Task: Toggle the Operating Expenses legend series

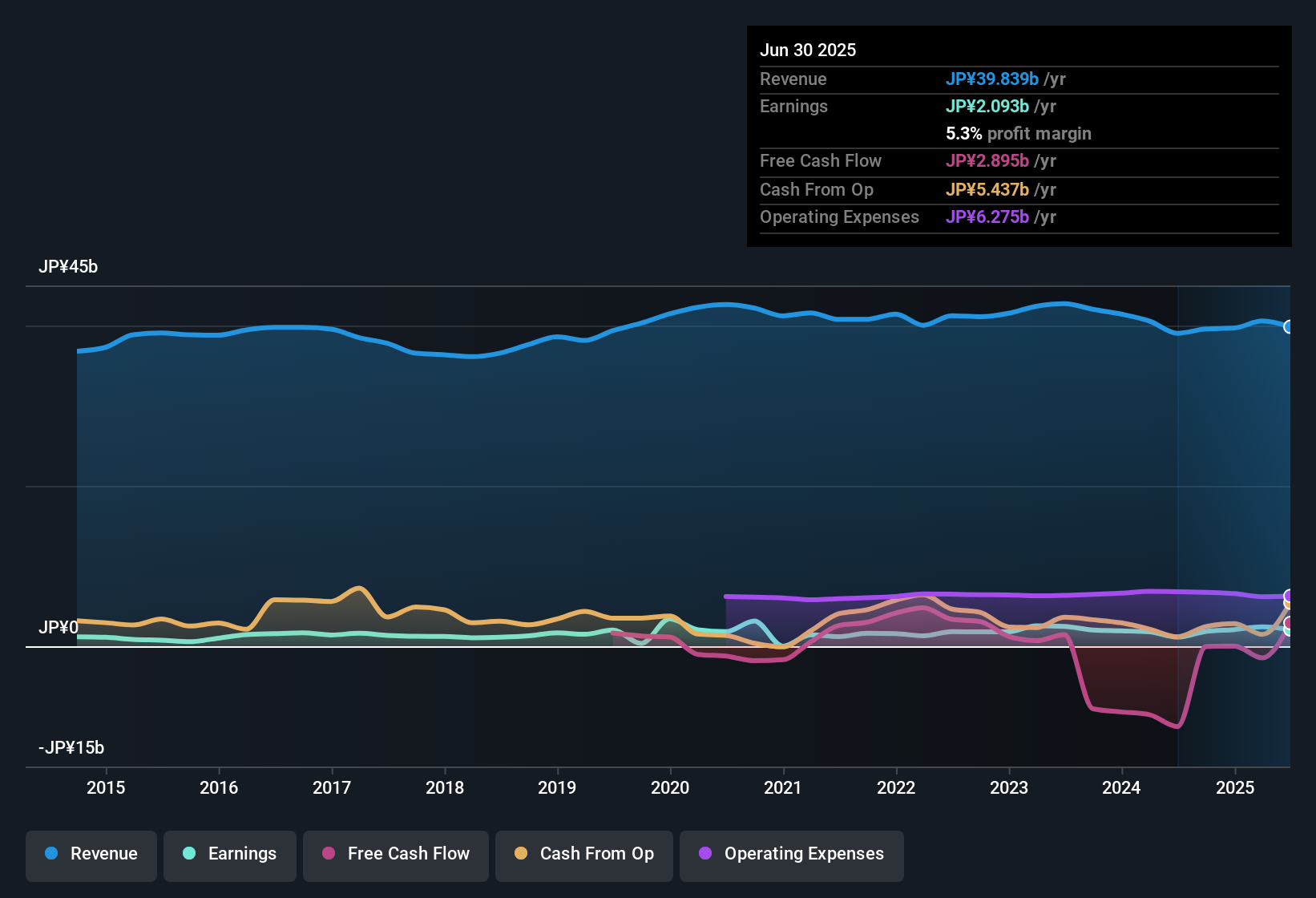Action: 792,856
